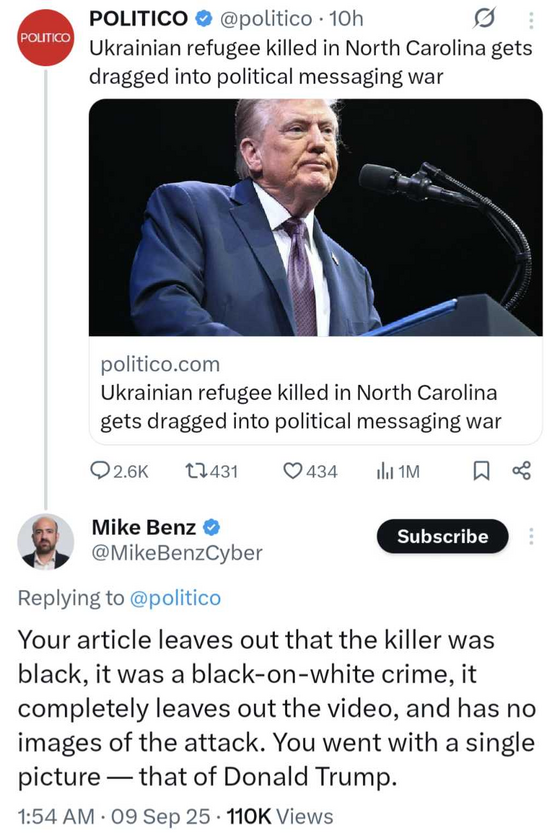Screen dimensions: 560x840
Task: Subscribe to Mike Benz
Action: click(443, 536)
